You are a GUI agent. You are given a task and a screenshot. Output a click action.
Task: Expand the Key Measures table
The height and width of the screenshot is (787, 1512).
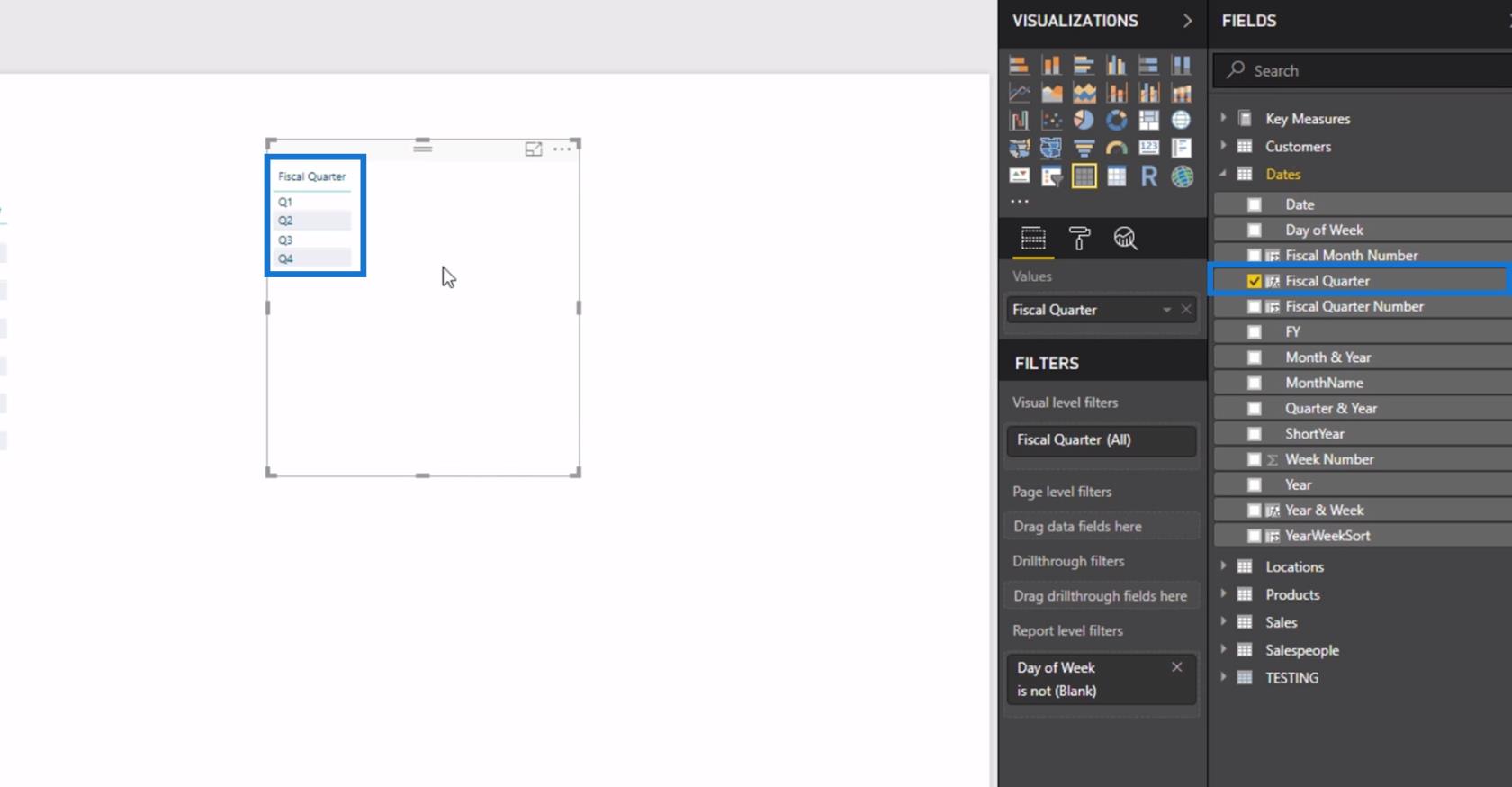1223,118
